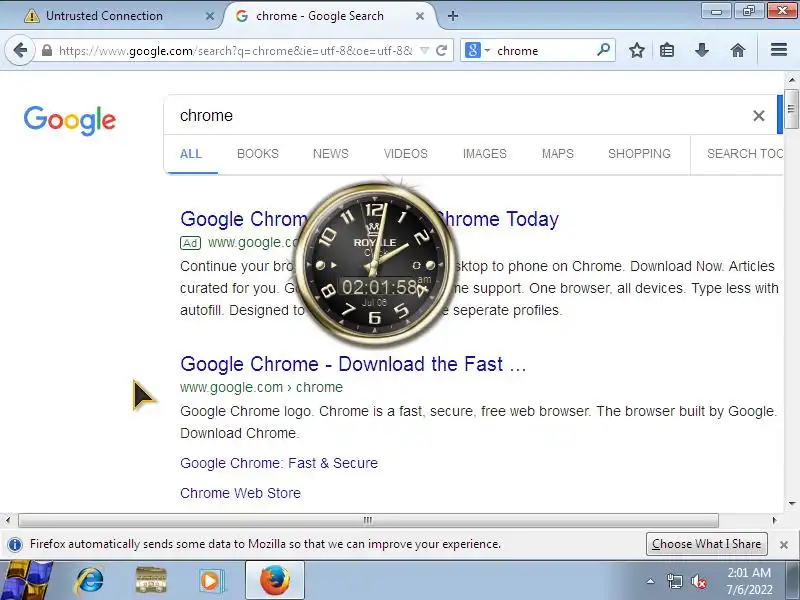Click the info icon in notification bar

(15, 545)
